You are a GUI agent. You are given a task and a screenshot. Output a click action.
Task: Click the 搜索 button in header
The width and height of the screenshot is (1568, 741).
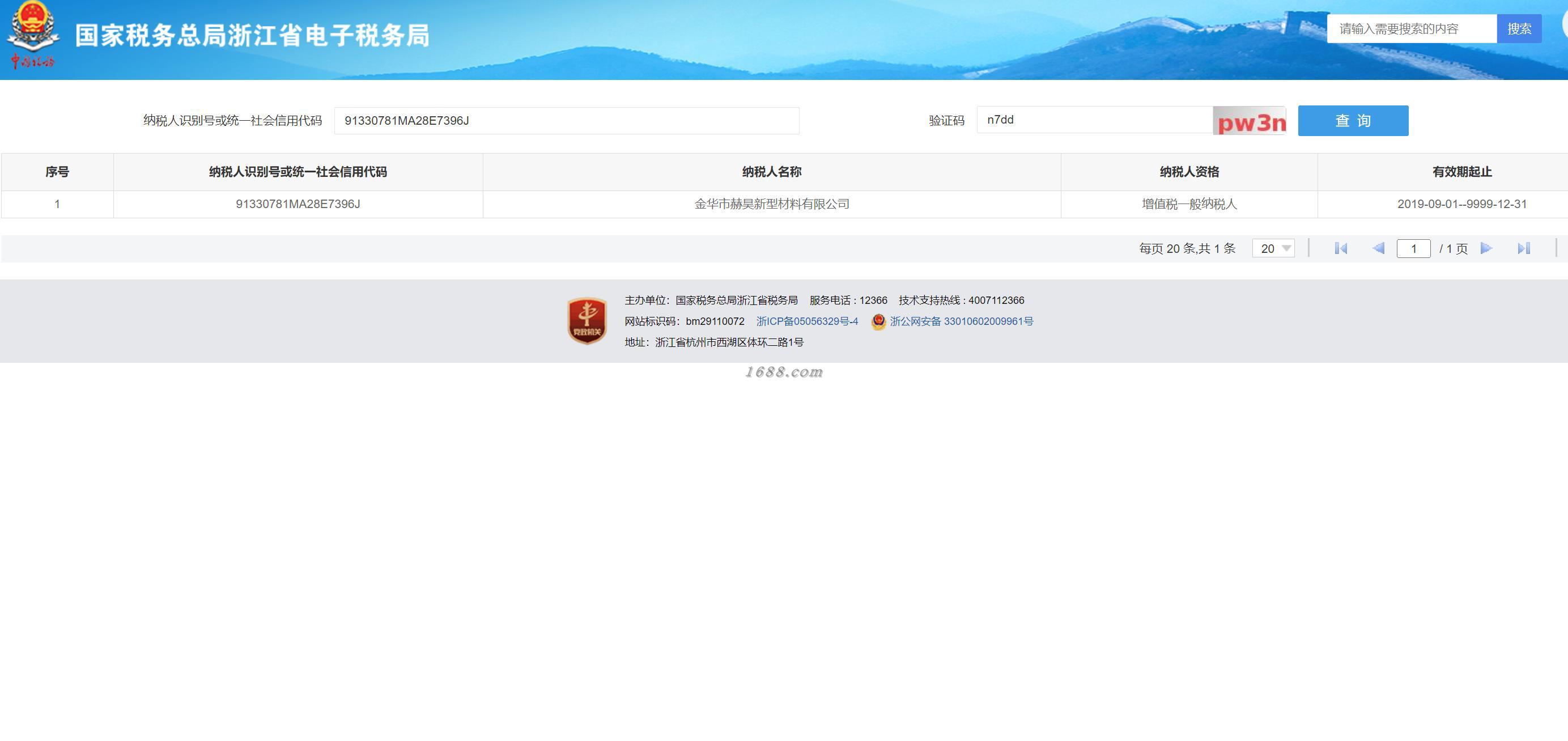tap(1519, 28)
